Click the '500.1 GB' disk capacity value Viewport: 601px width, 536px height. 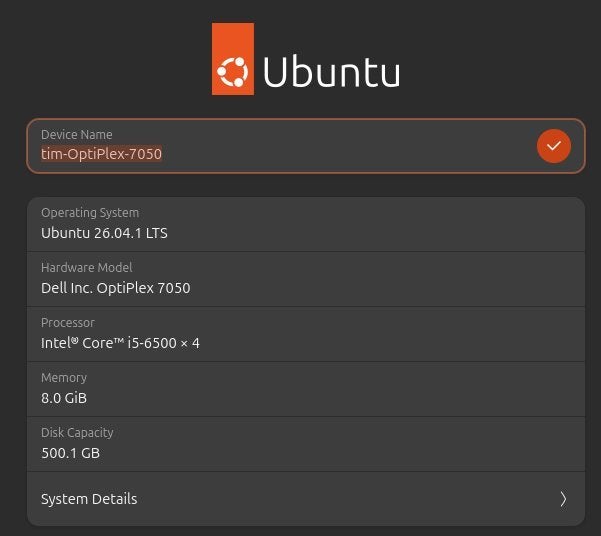point(71,453)
